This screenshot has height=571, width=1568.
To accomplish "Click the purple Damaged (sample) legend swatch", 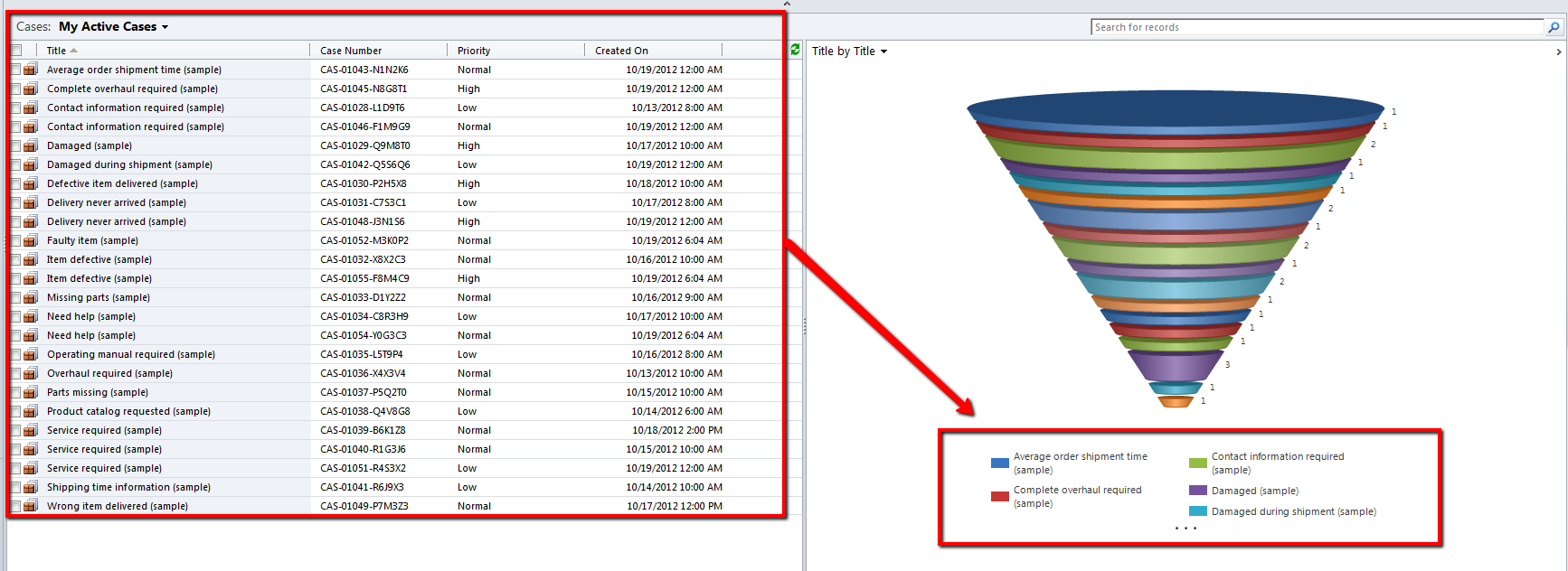I will point(1197,491).
